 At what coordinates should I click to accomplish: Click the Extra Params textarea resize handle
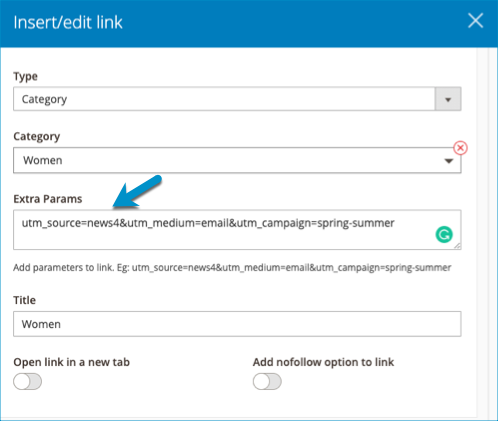[457, 246]
